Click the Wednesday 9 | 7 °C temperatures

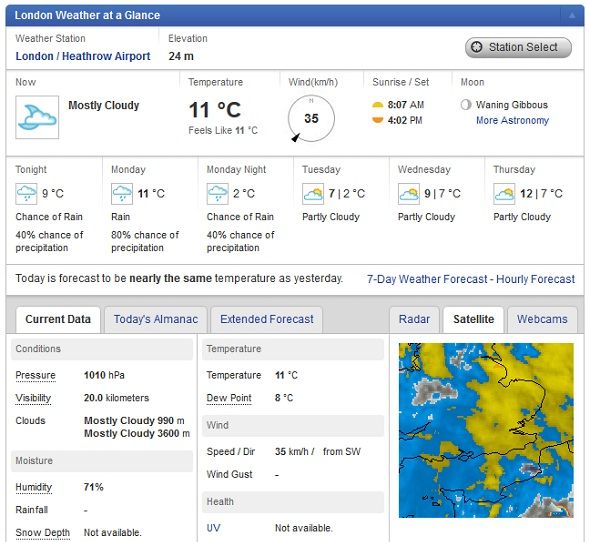click(x=442, y=193)
